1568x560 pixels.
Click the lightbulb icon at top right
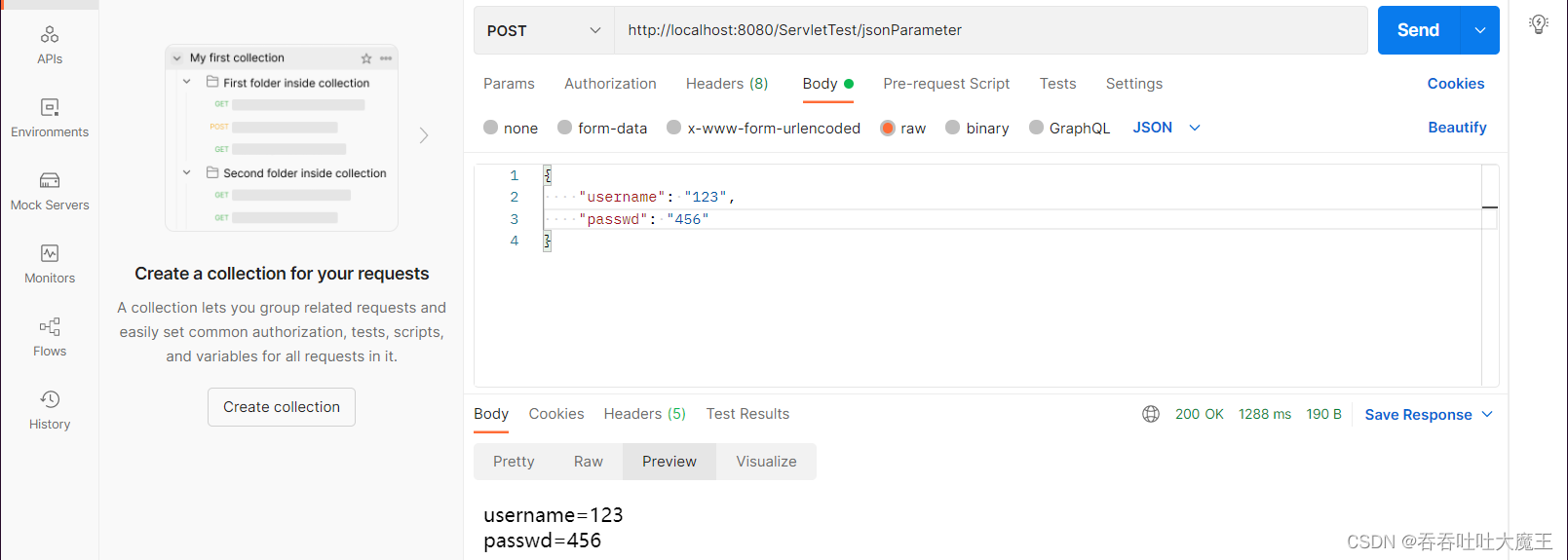(x=1539, y=25)
